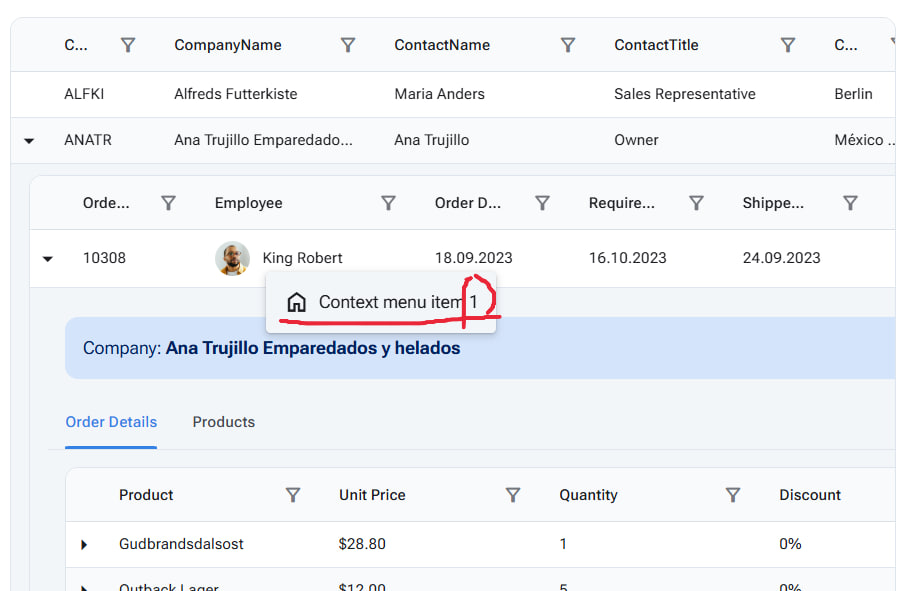Screen dimensions: 918x591
Task: Collapse order 10308 row details
Action: [x=47, y=259]
